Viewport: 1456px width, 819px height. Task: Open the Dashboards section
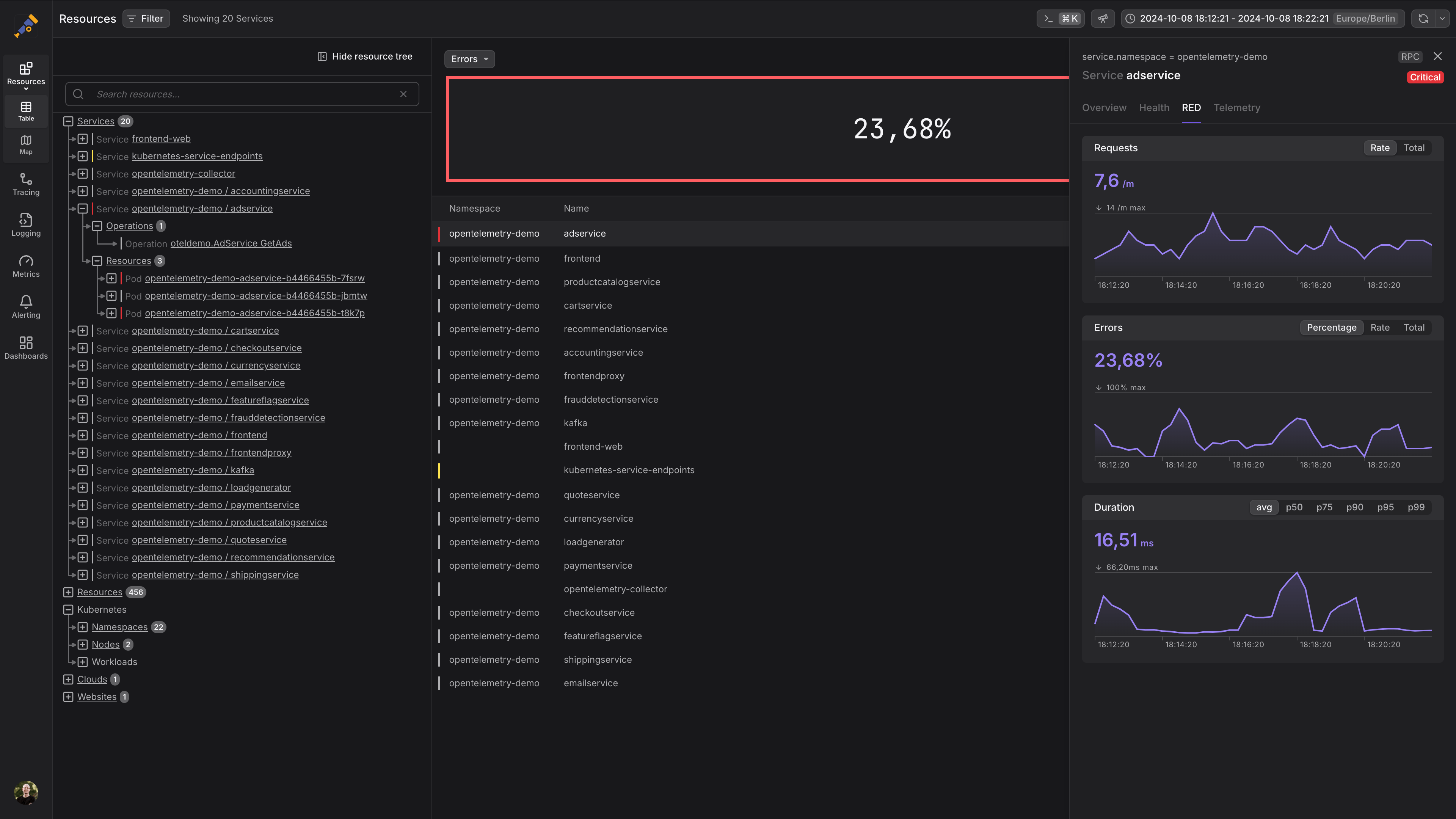tap(26, 348)
